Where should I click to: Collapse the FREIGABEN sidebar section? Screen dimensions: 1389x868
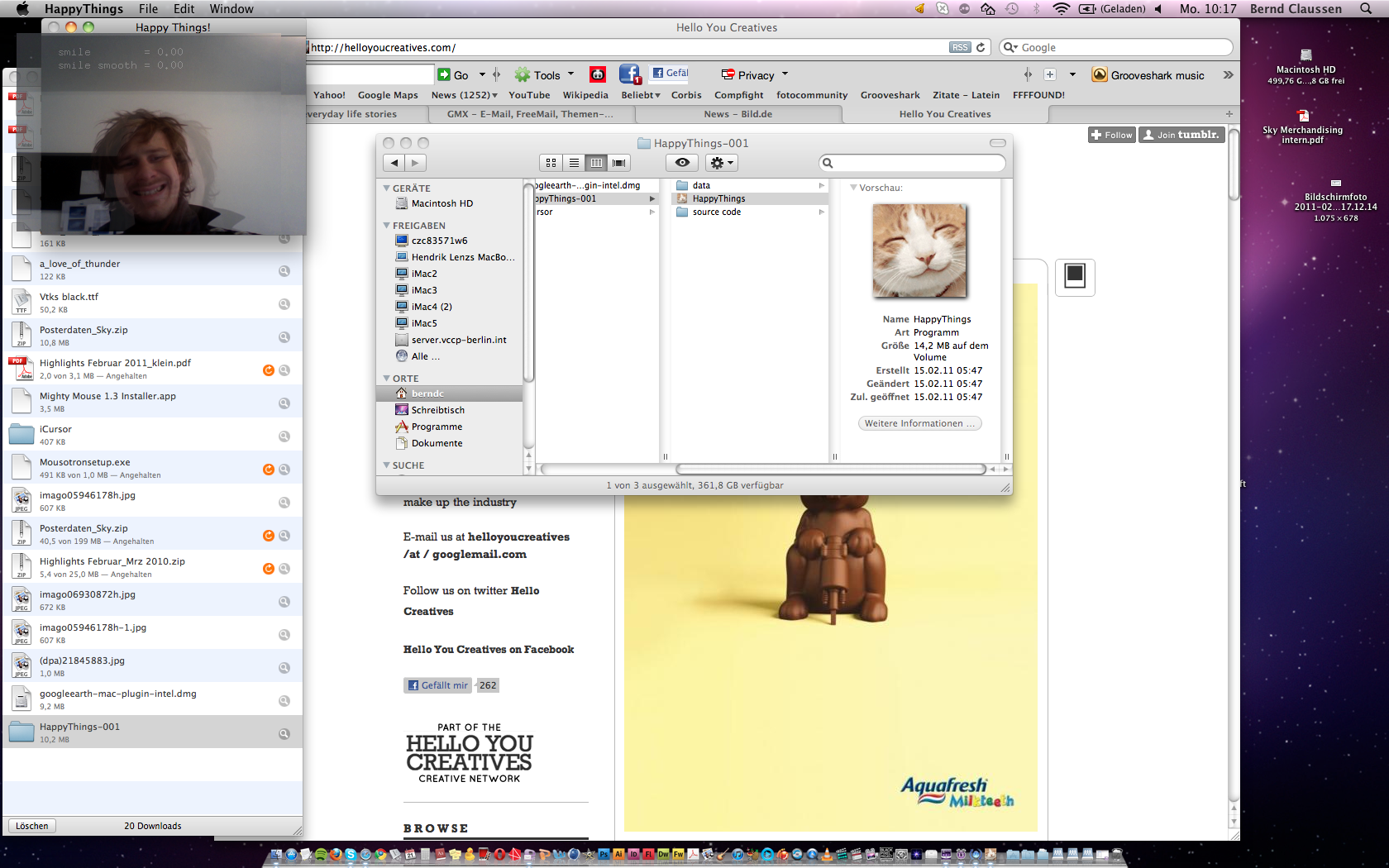point(386,226)
